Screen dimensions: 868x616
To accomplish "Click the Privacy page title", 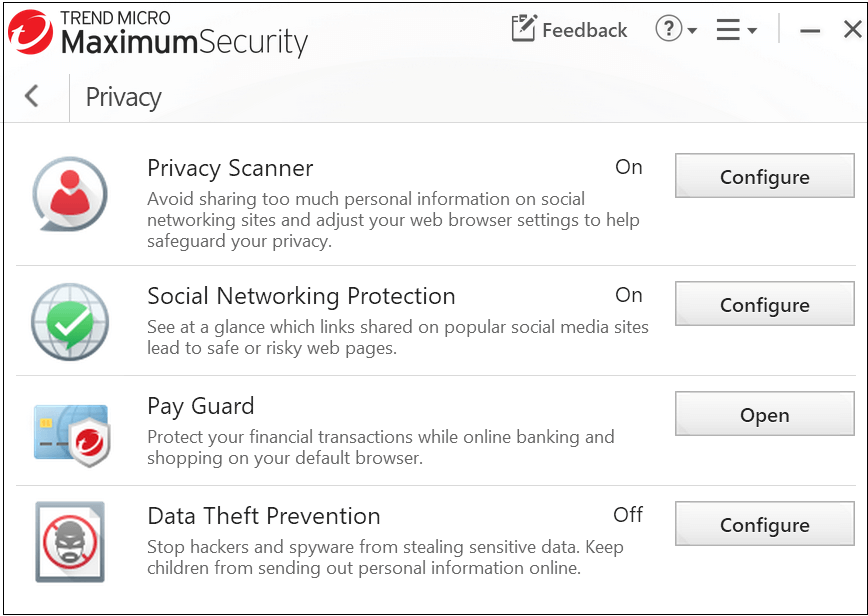I will (123, 97).
